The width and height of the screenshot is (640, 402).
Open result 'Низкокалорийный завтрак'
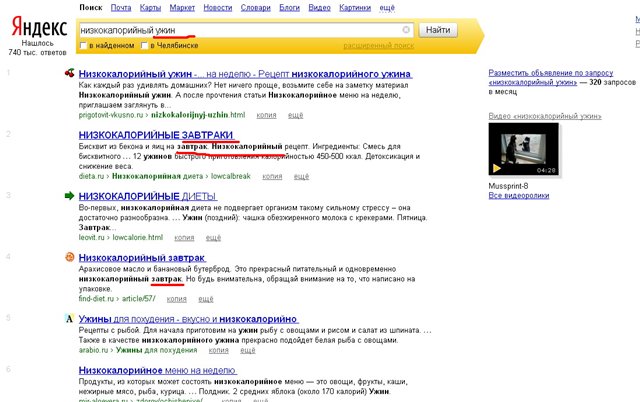(x=142, y=258)
